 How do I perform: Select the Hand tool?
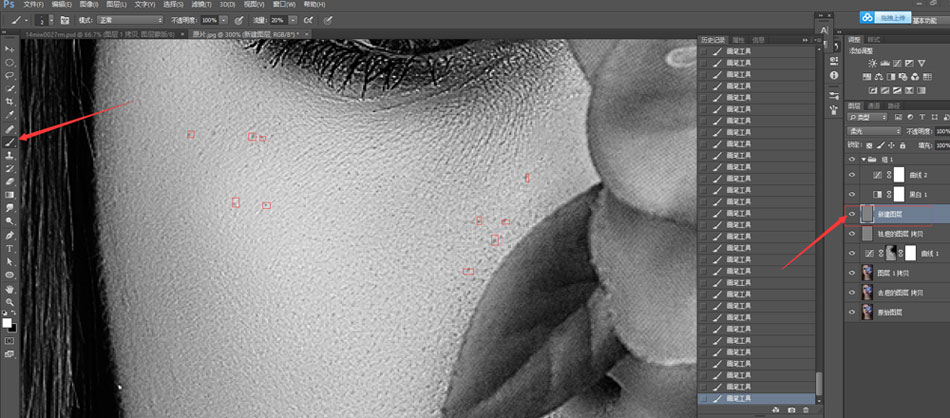click(10, 288)
